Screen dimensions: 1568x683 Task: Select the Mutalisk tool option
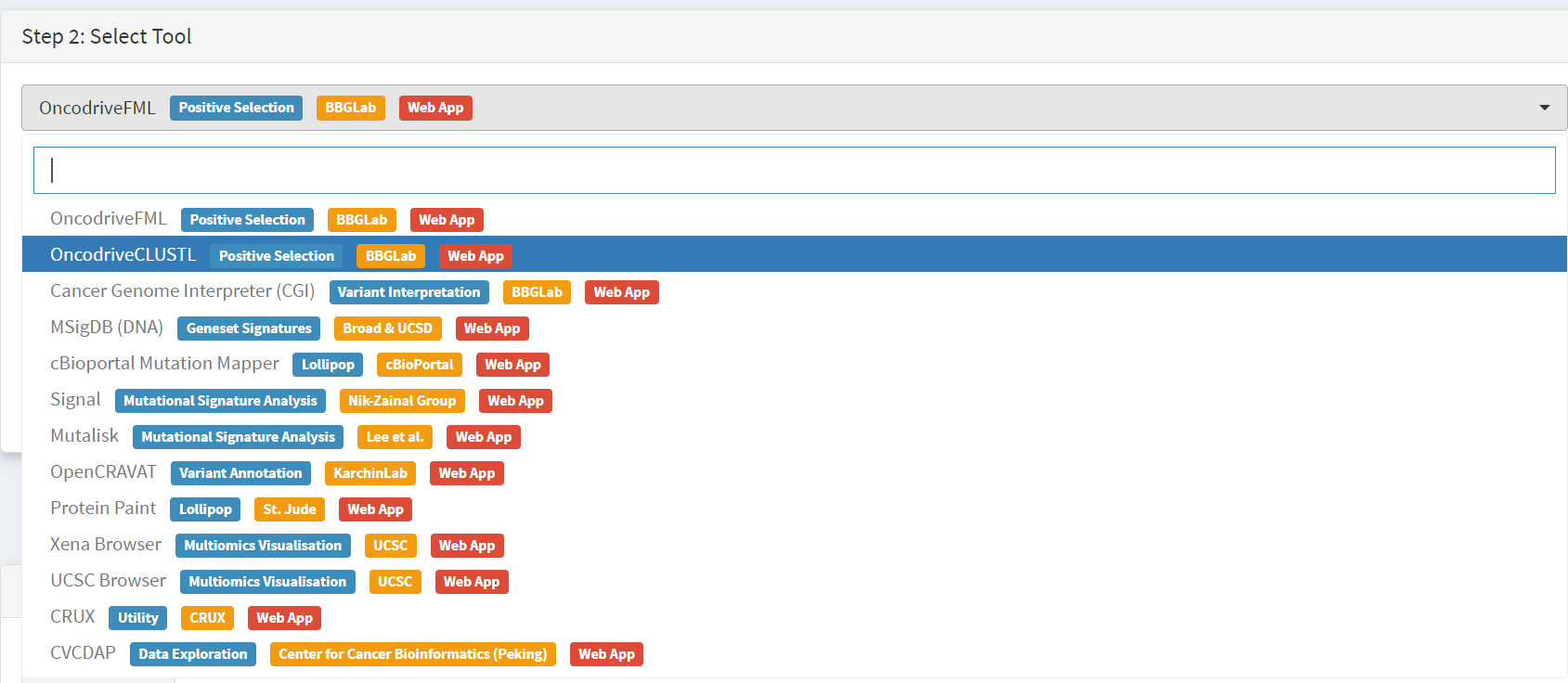click(x=795, y=436)
